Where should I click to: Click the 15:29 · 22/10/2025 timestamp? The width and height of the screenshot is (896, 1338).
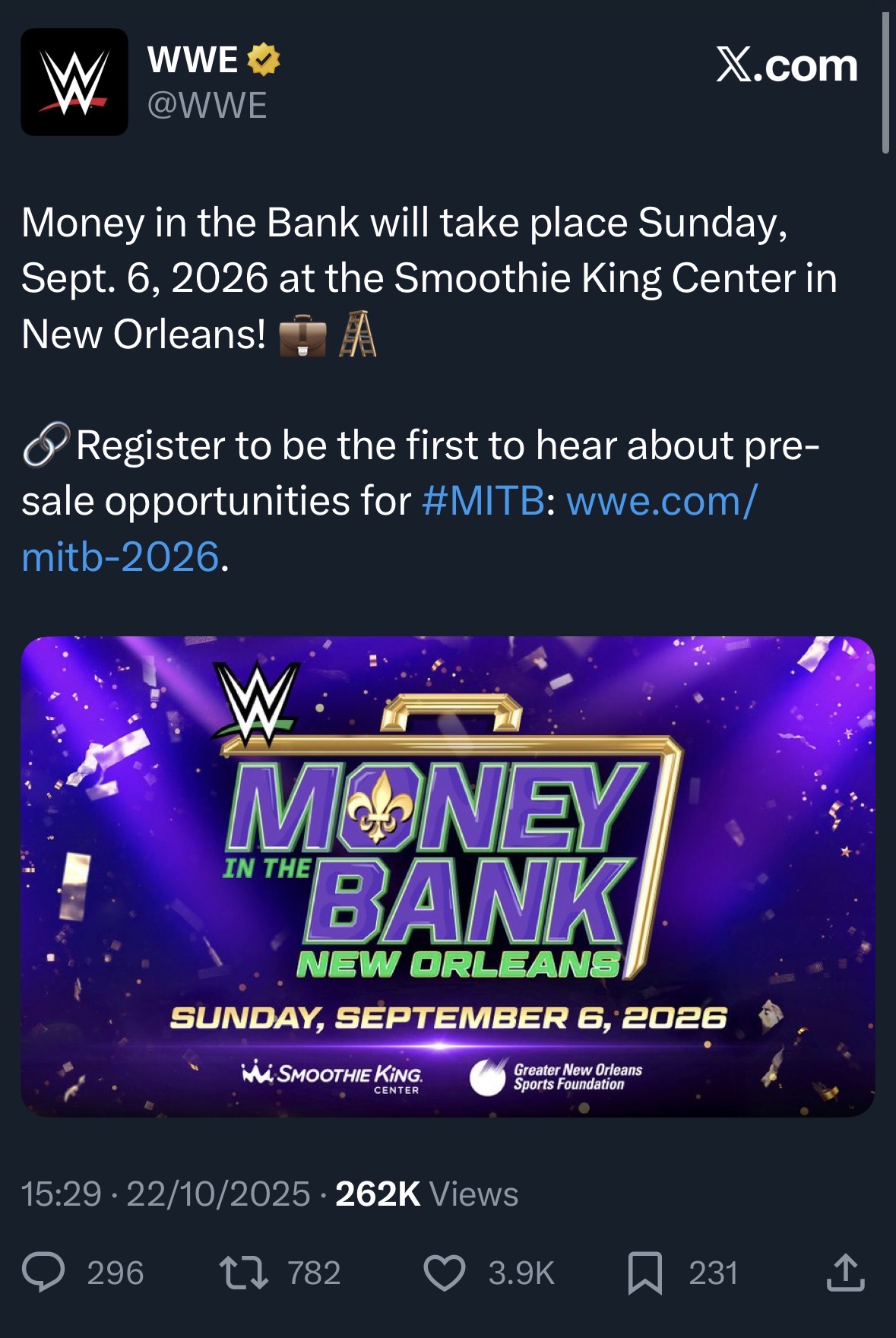[166, 1194]
